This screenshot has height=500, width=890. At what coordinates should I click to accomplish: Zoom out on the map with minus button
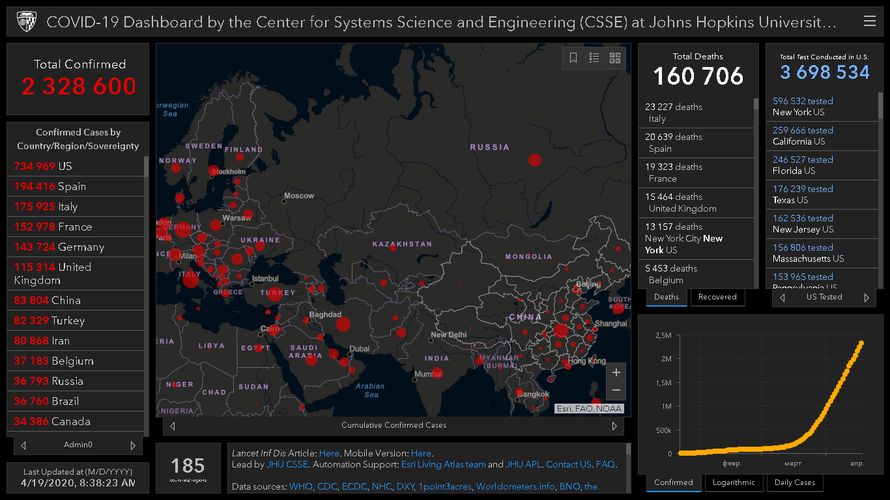pos(616,391)
